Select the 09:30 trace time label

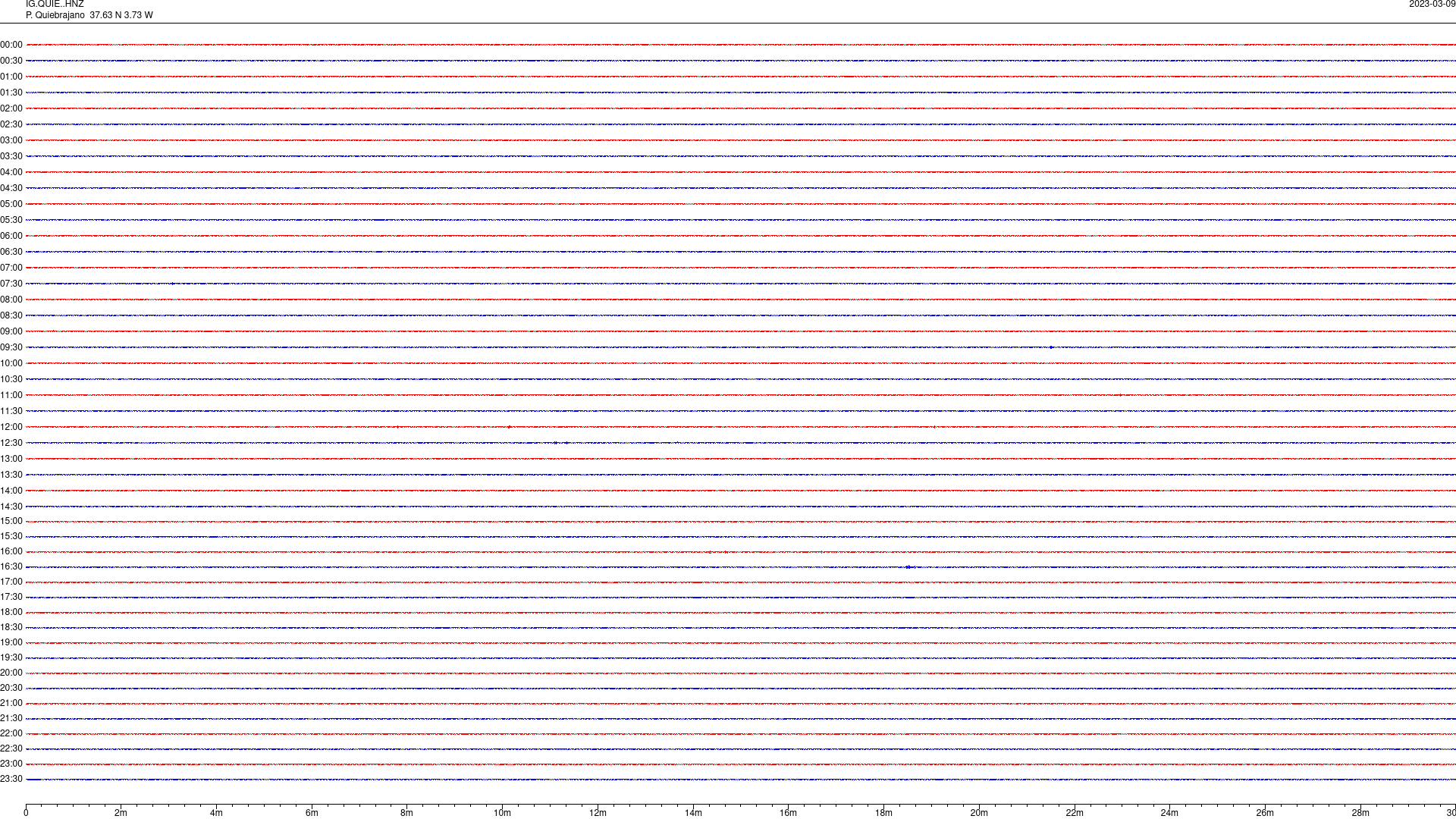point(11,347)
